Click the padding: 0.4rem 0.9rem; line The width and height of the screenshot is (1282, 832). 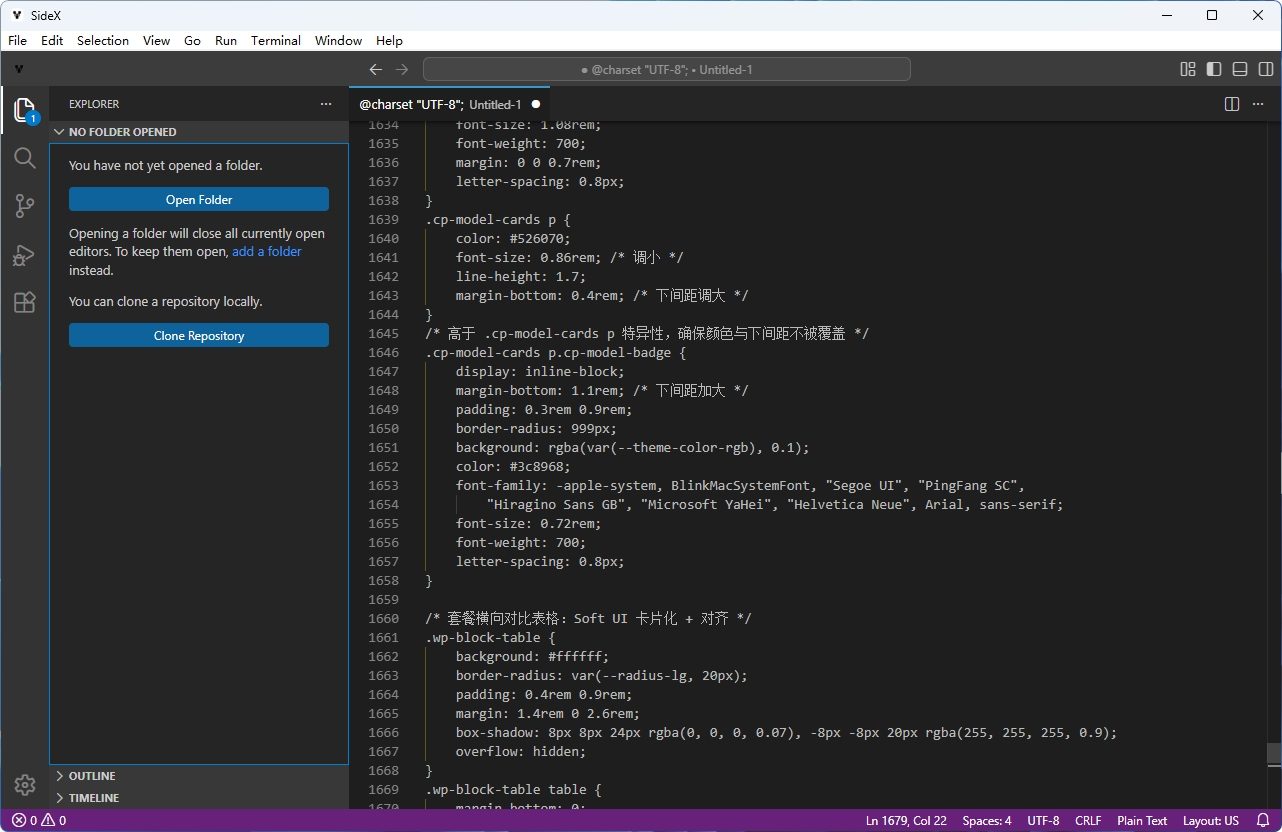(544, 694)
